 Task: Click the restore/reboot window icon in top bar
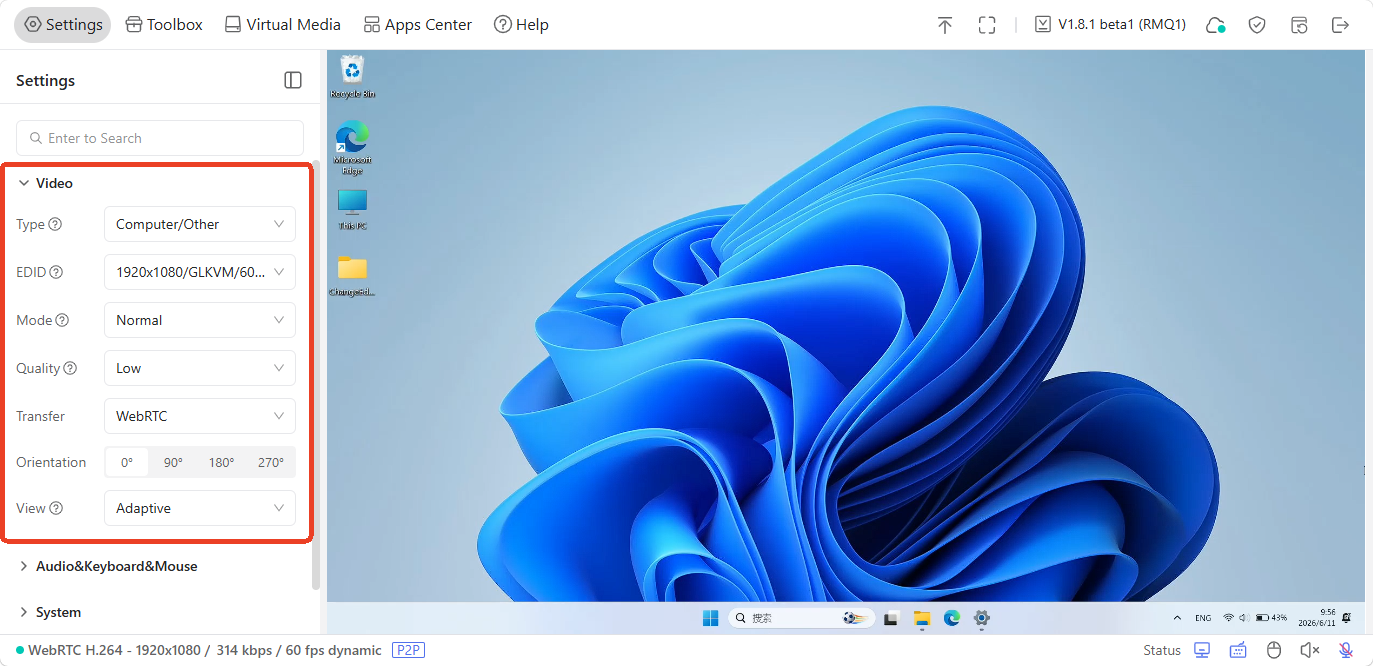pyautogui.click(x=1299, y=25)
